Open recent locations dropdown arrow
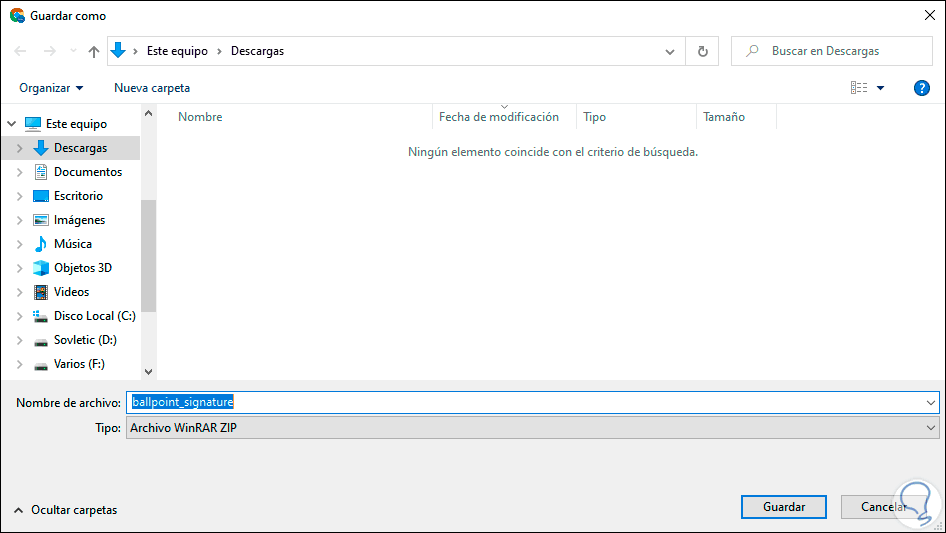 (x=73, y=51)
